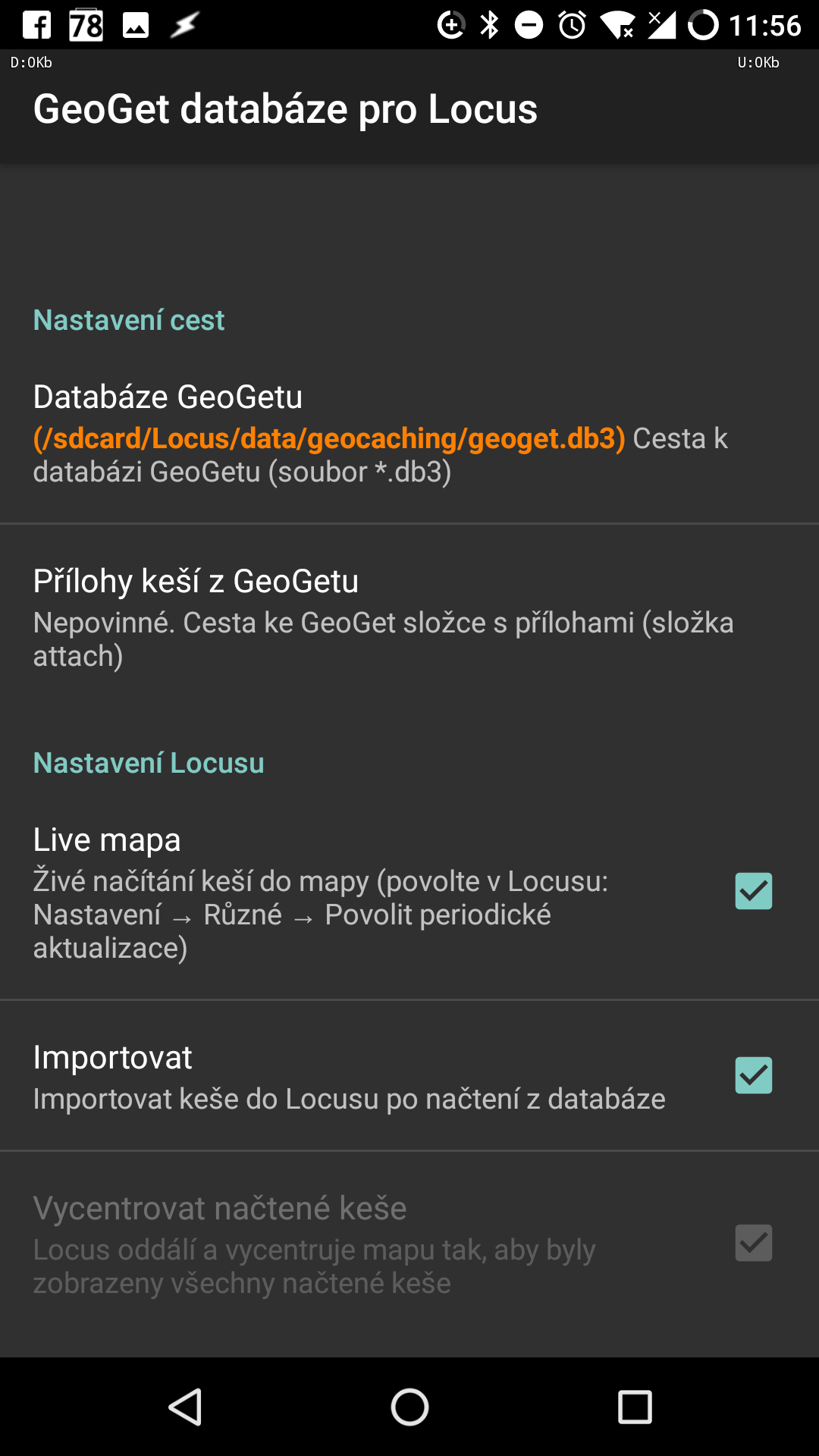Open recent apps with square button
Image resolution: width=819 pixels, height=1456 pixels.
[635, 1407]
